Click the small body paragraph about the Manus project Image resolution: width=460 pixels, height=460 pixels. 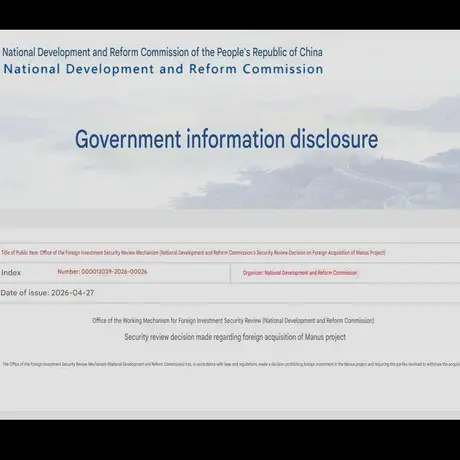click(x=231, y=364)
